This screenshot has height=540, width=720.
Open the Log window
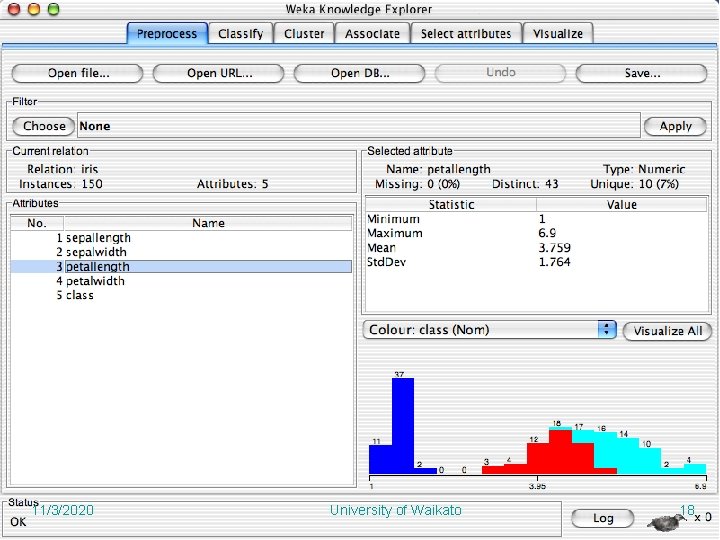603,519
